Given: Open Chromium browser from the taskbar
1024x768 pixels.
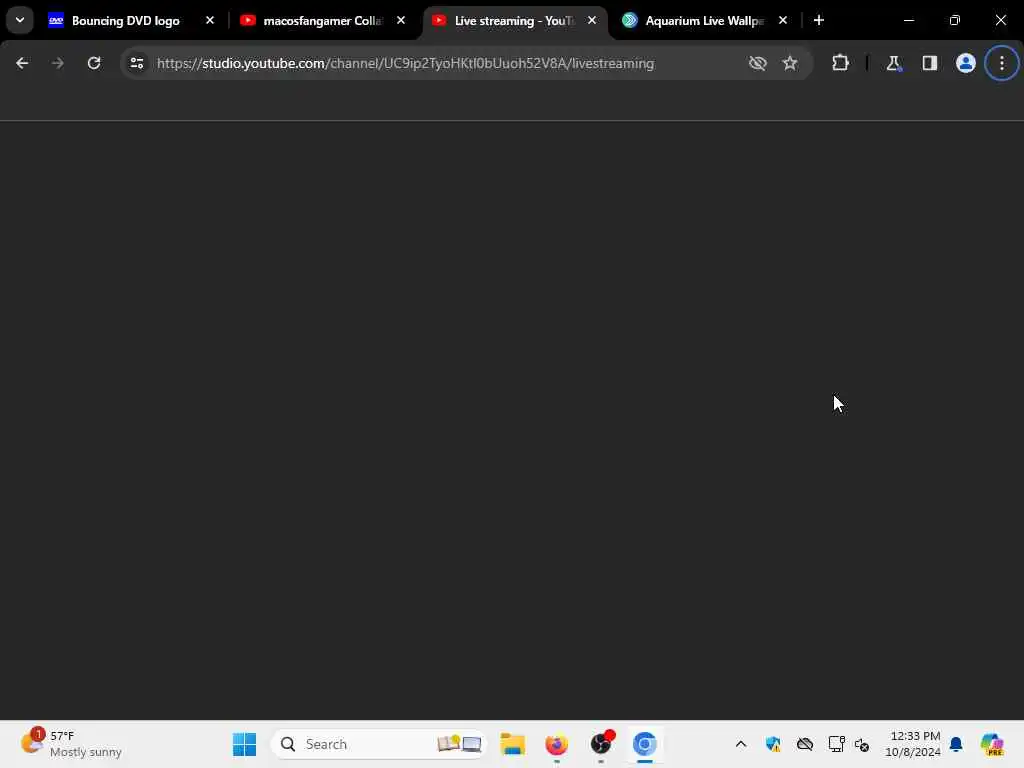Looking at the screenshot, I should click(x=645, y=744).
